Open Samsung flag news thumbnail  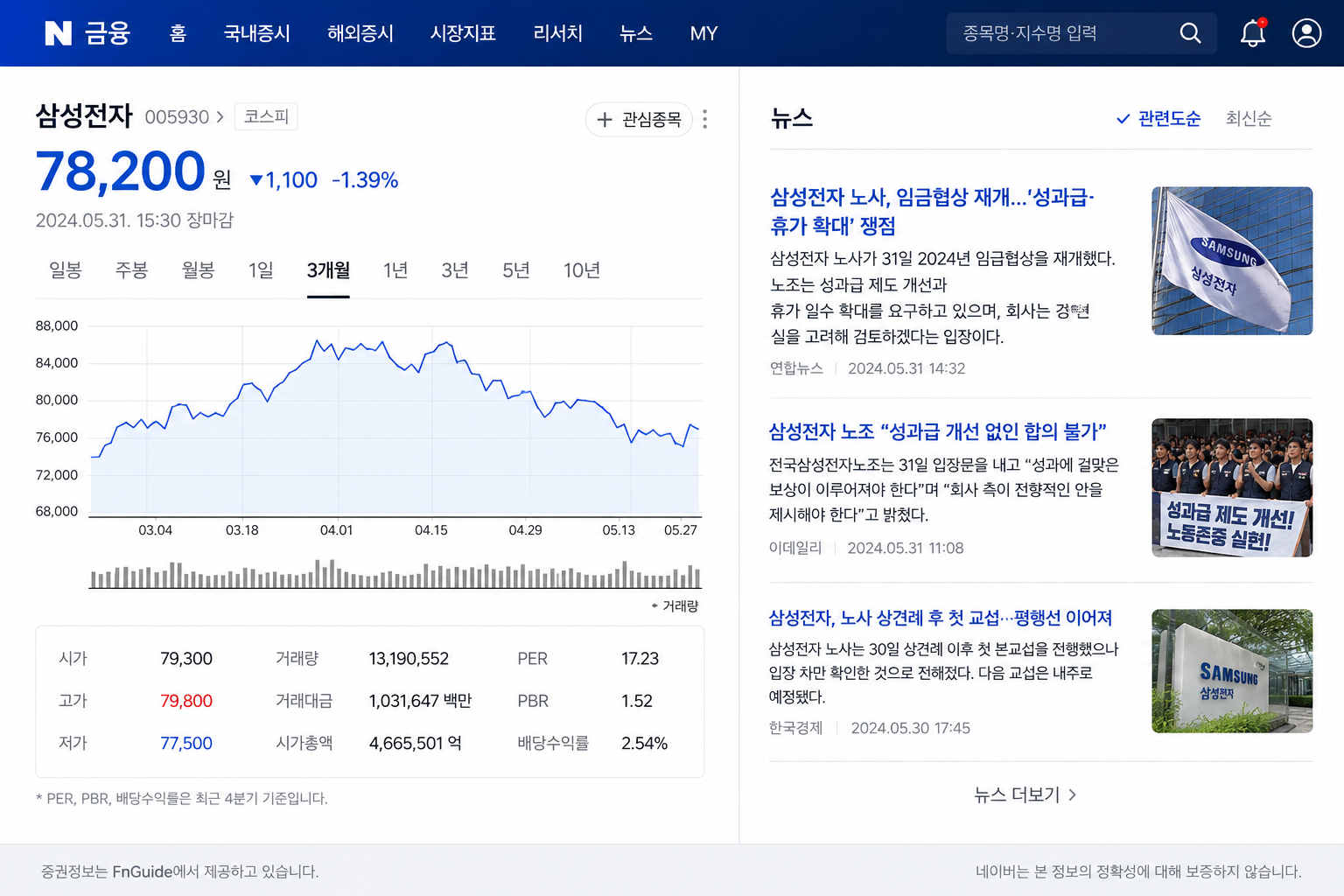coord(1232,261)
